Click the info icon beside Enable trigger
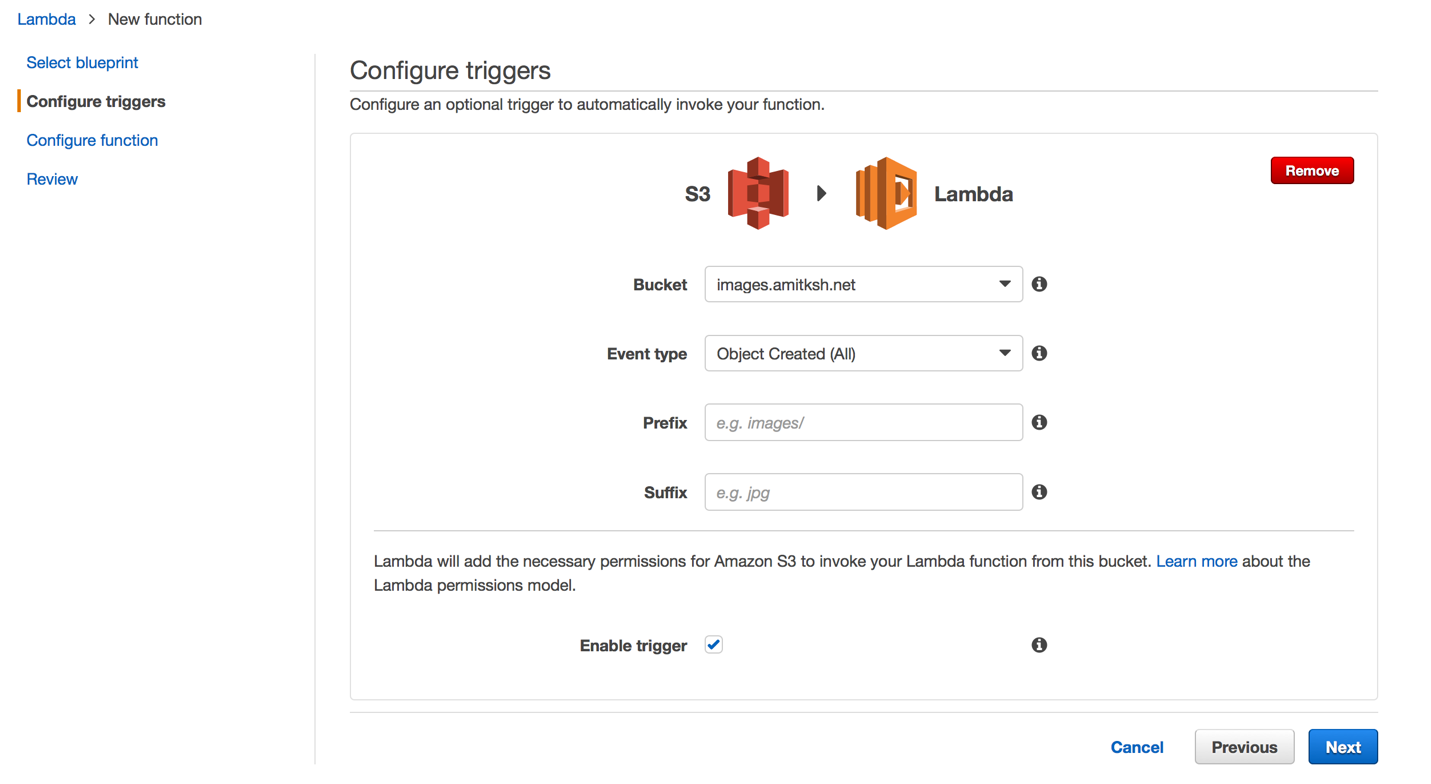This screenshot has width=1431, height=784. point(1039,645)
